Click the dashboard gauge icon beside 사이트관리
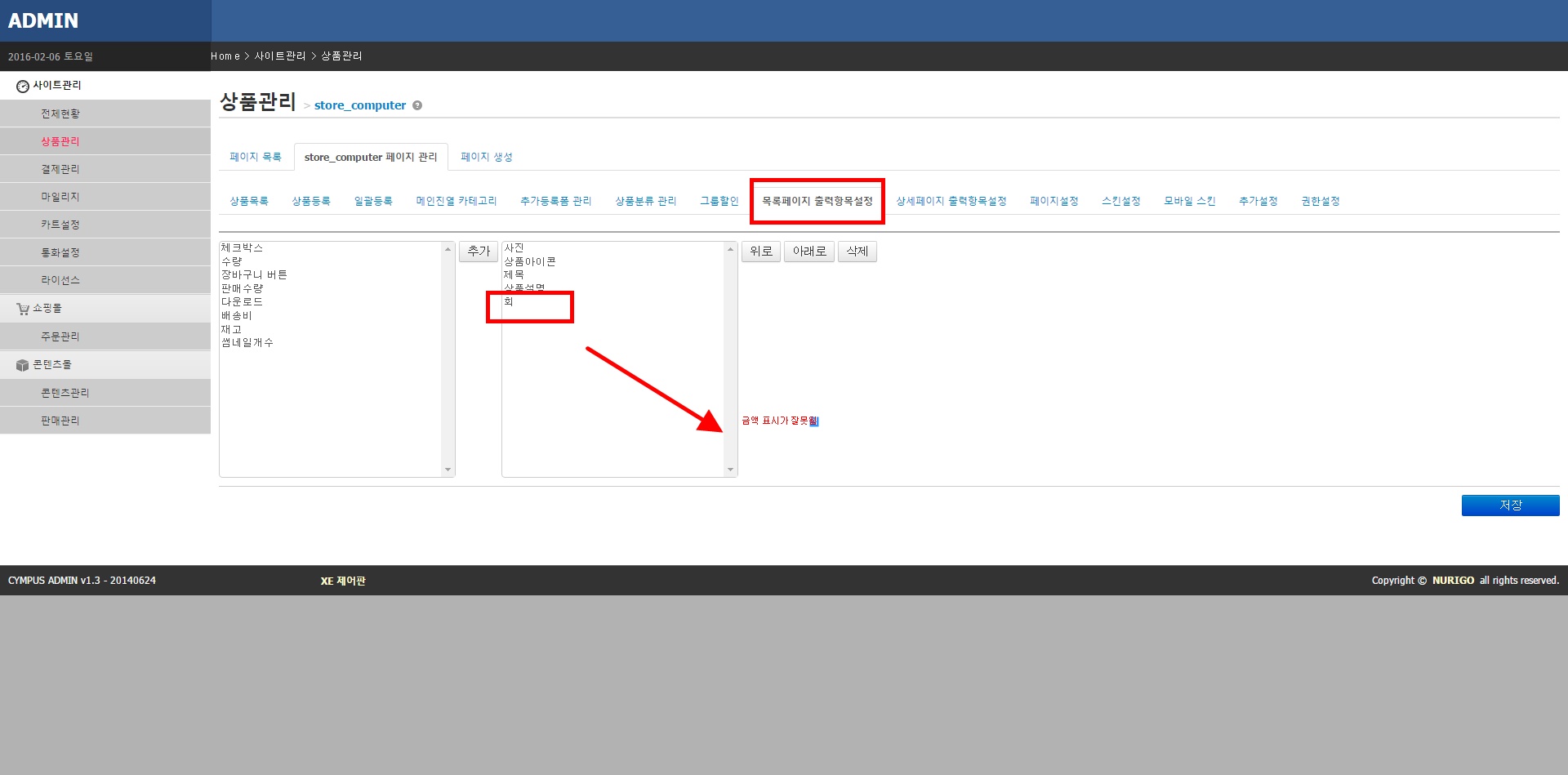1568x775 pixels. 22,86
